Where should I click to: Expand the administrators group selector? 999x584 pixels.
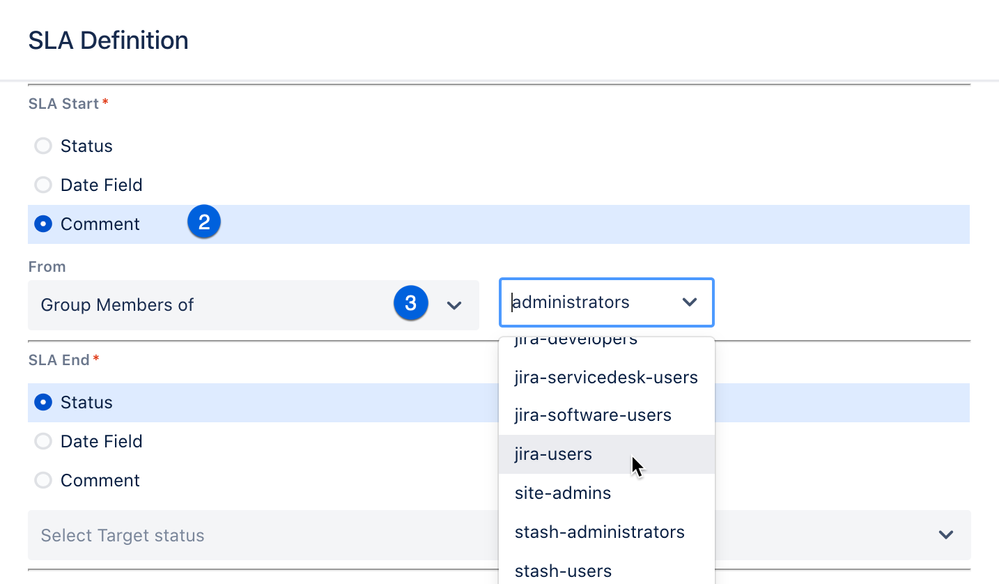pos(689,301)
